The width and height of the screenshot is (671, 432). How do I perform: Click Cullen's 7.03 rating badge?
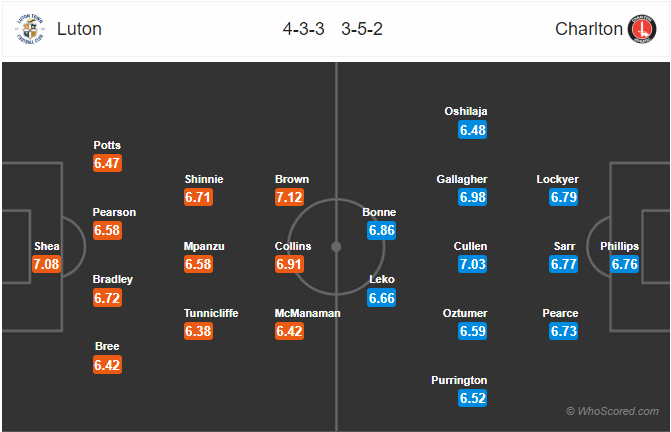[x=473, y=264]
